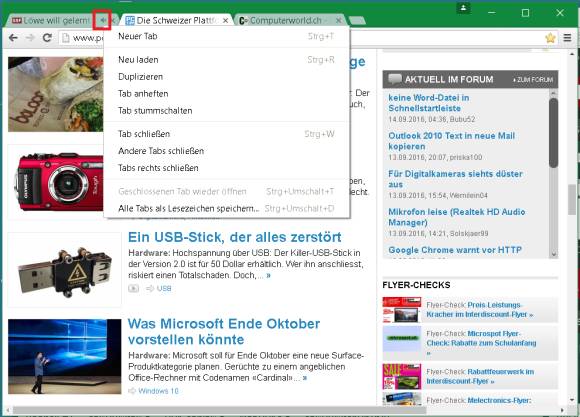Follow the » read more link of the USB-Stick teaser
580x417 pixels.
coord(268,275)
